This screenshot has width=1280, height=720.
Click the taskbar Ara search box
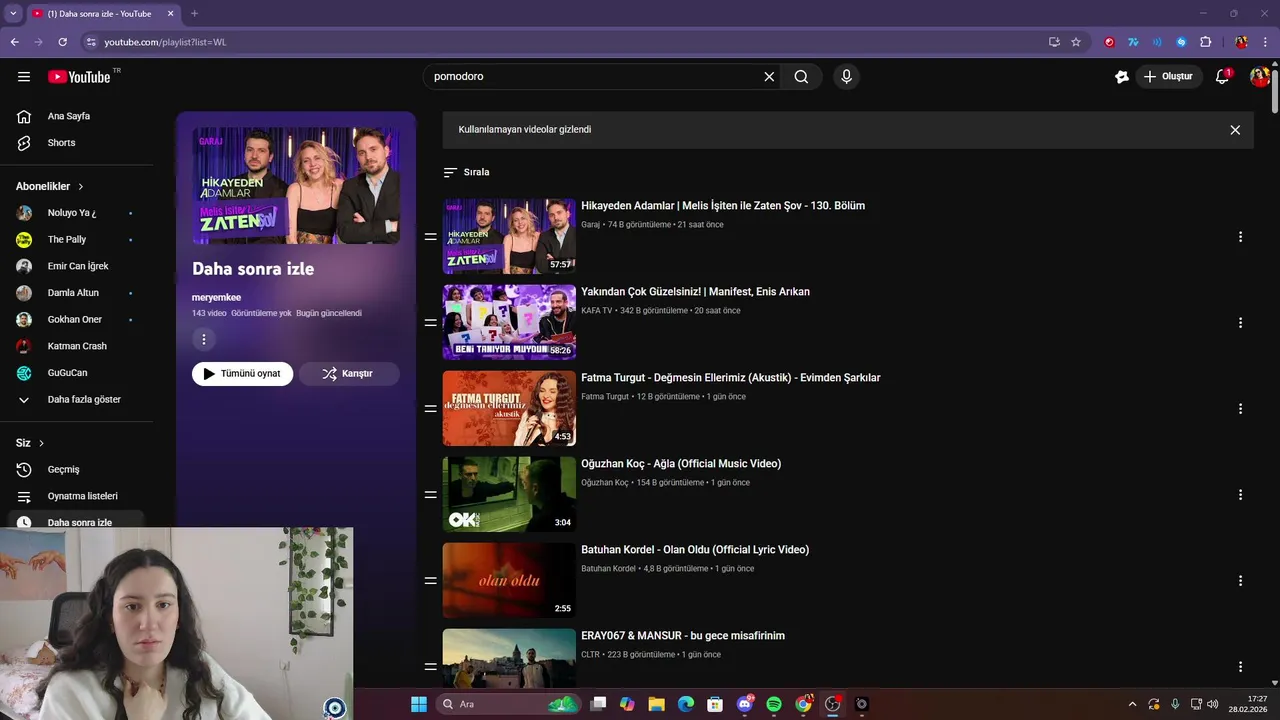pyautogui.click(x=510, y=704)
